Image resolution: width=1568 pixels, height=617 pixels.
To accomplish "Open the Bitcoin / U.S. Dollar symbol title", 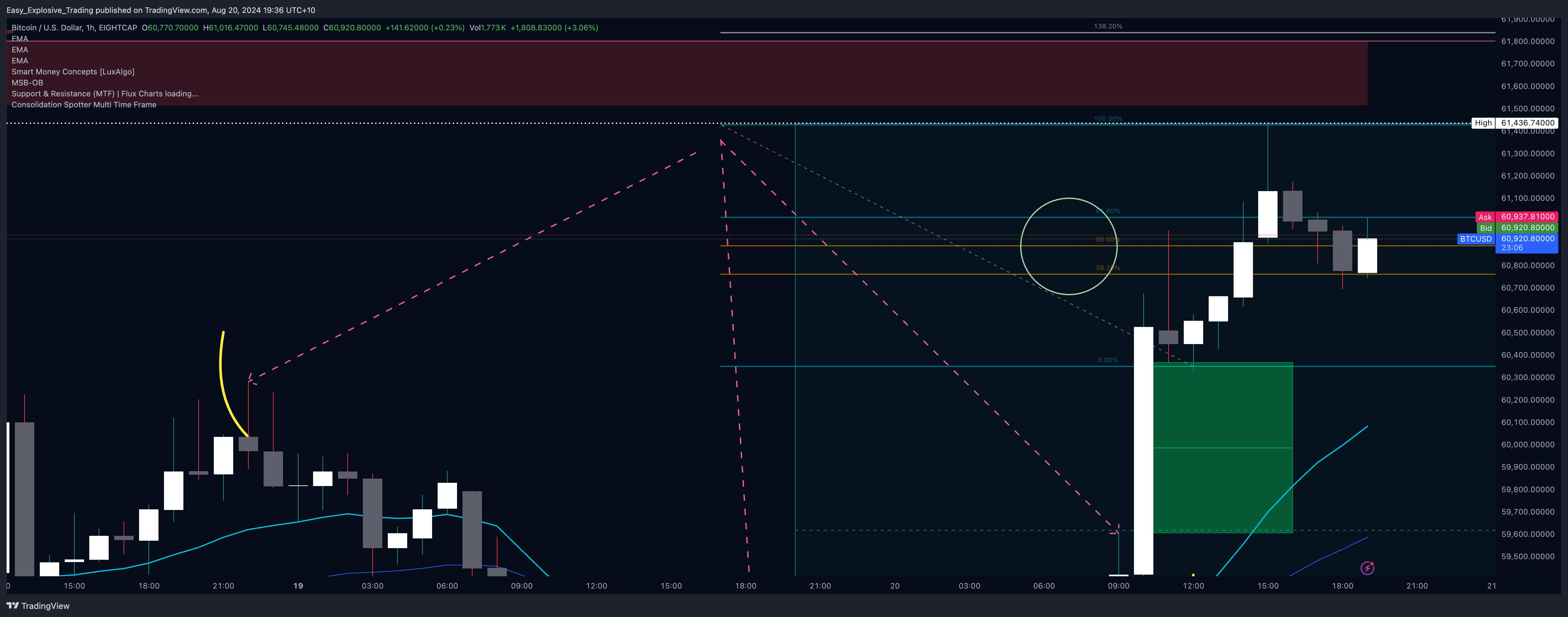I will coord(74,27).
